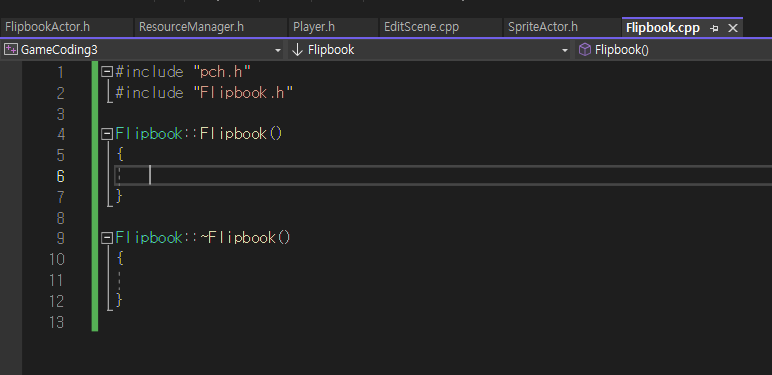Click line number 1 in the margin
The image size is (772, 375).
click(x=61, y=73)
